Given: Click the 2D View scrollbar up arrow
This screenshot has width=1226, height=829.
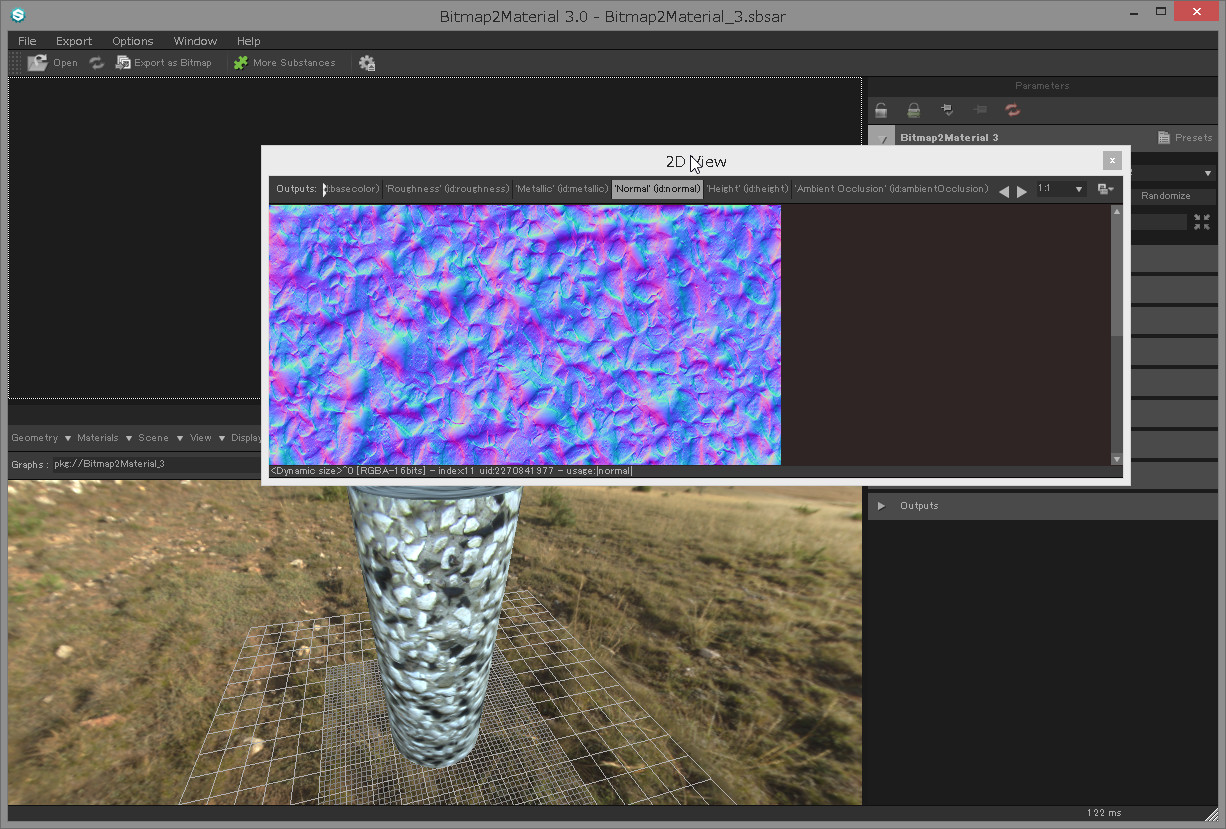Looking at the screenshot, I should (1117, 212).
